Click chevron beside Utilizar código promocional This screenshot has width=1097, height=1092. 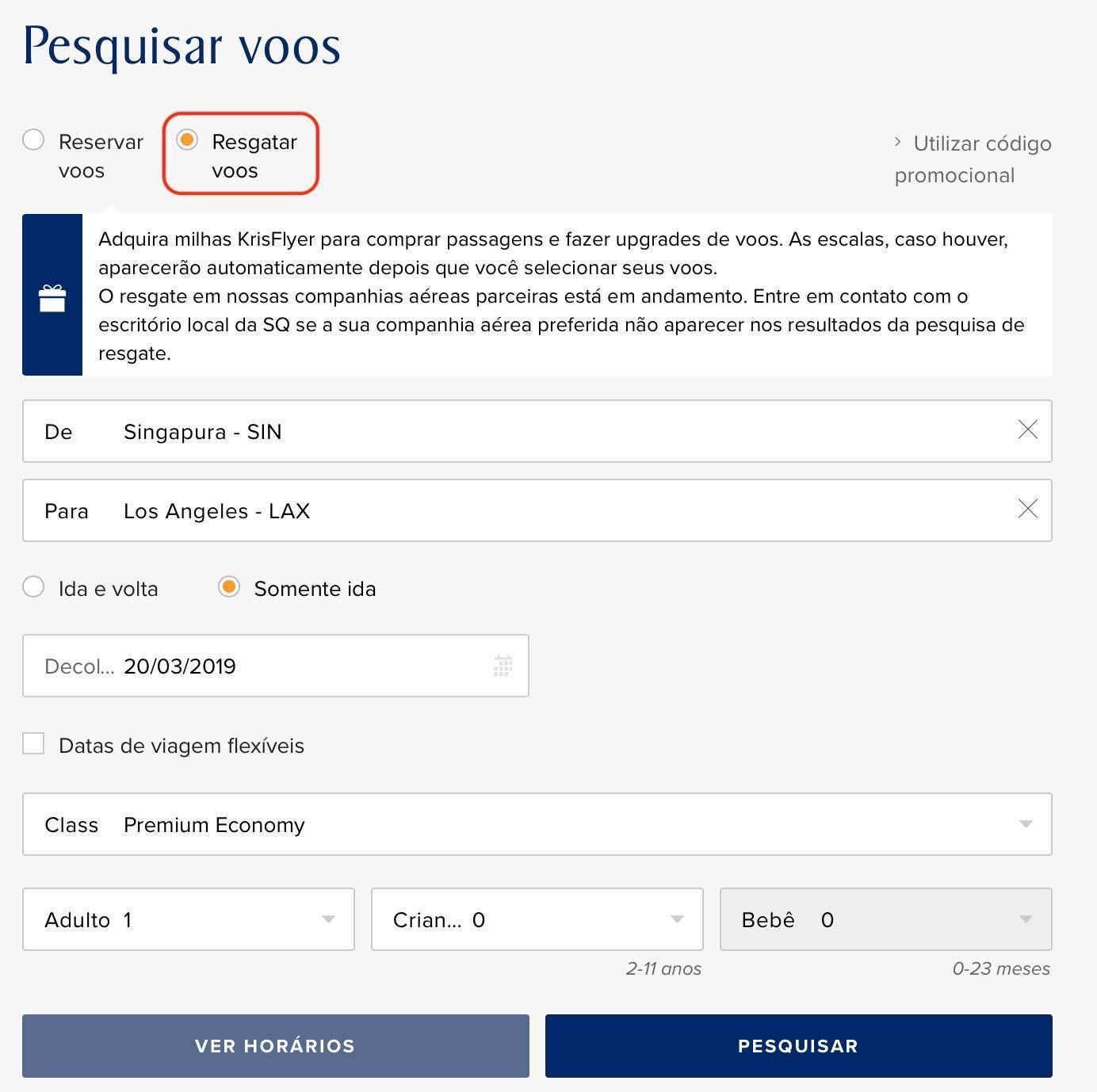pos(897,142)
